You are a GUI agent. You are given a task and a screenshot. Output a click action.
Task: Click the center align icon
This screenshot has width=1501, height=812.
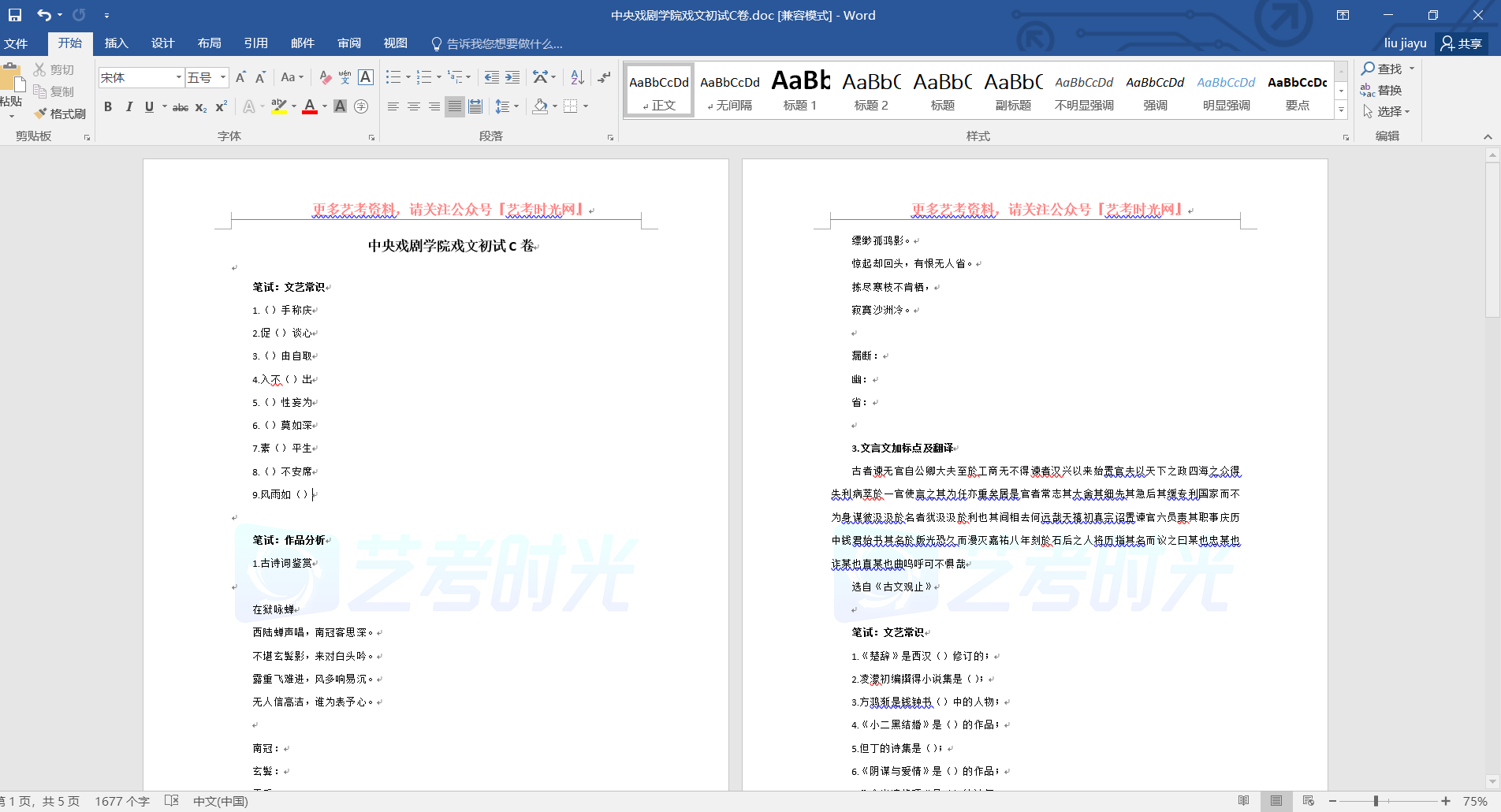pyautogui.click(x=413, y=106)
